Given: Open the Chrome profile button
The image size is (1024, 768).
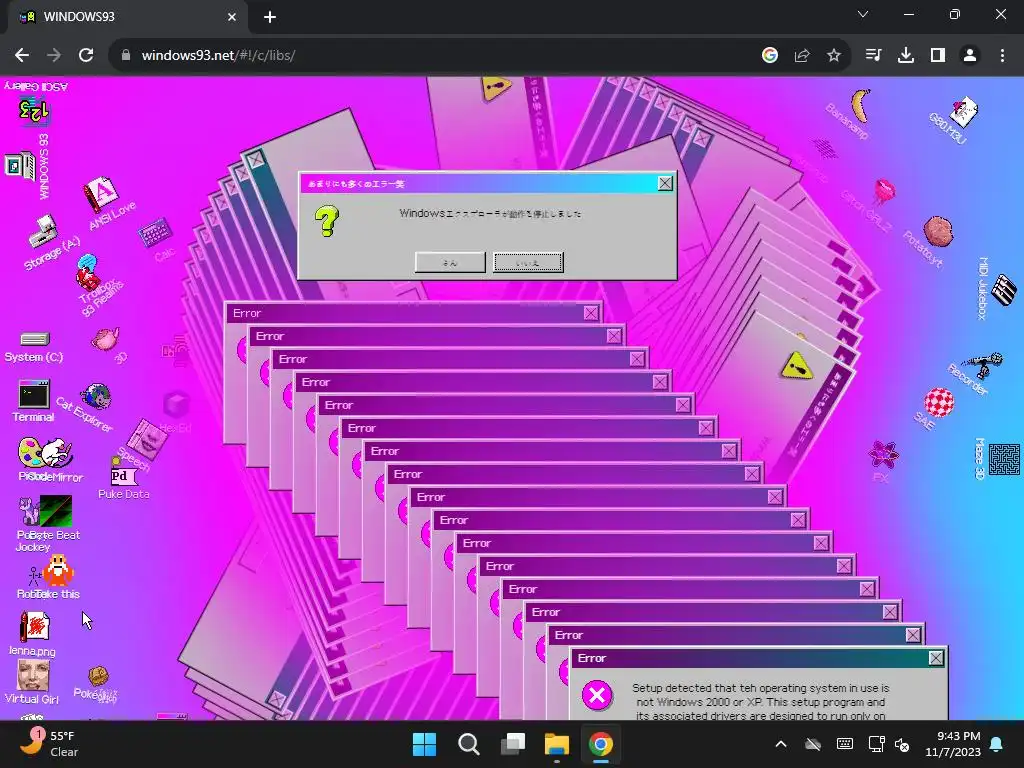Looking at the screenshot, I should tap(970, 55).
